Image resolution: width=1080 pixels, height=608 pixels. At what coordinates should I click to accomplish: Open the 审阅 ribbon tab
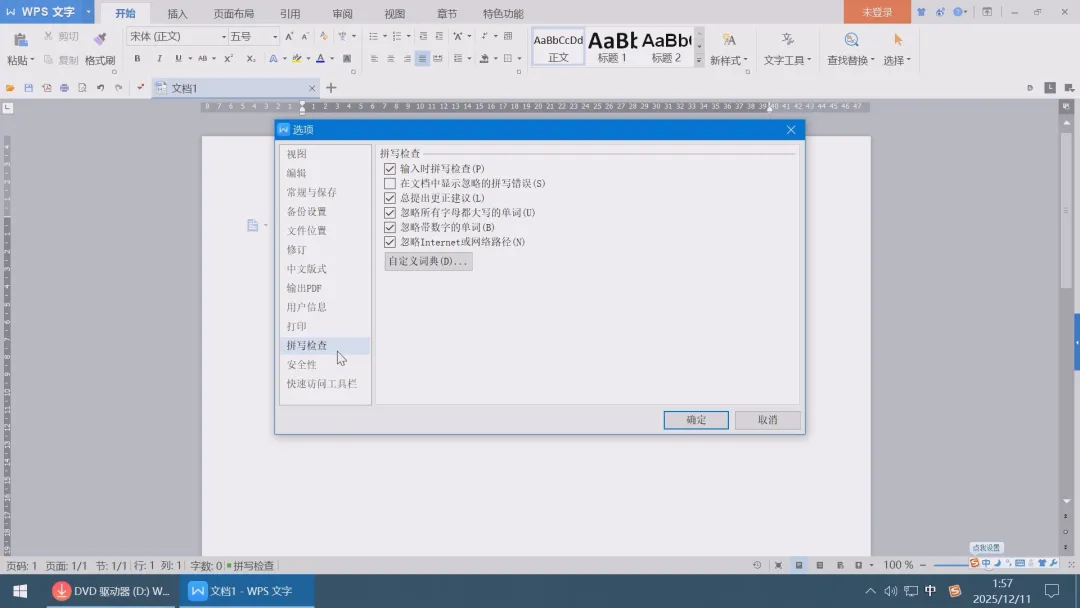(x=342, y=13)
